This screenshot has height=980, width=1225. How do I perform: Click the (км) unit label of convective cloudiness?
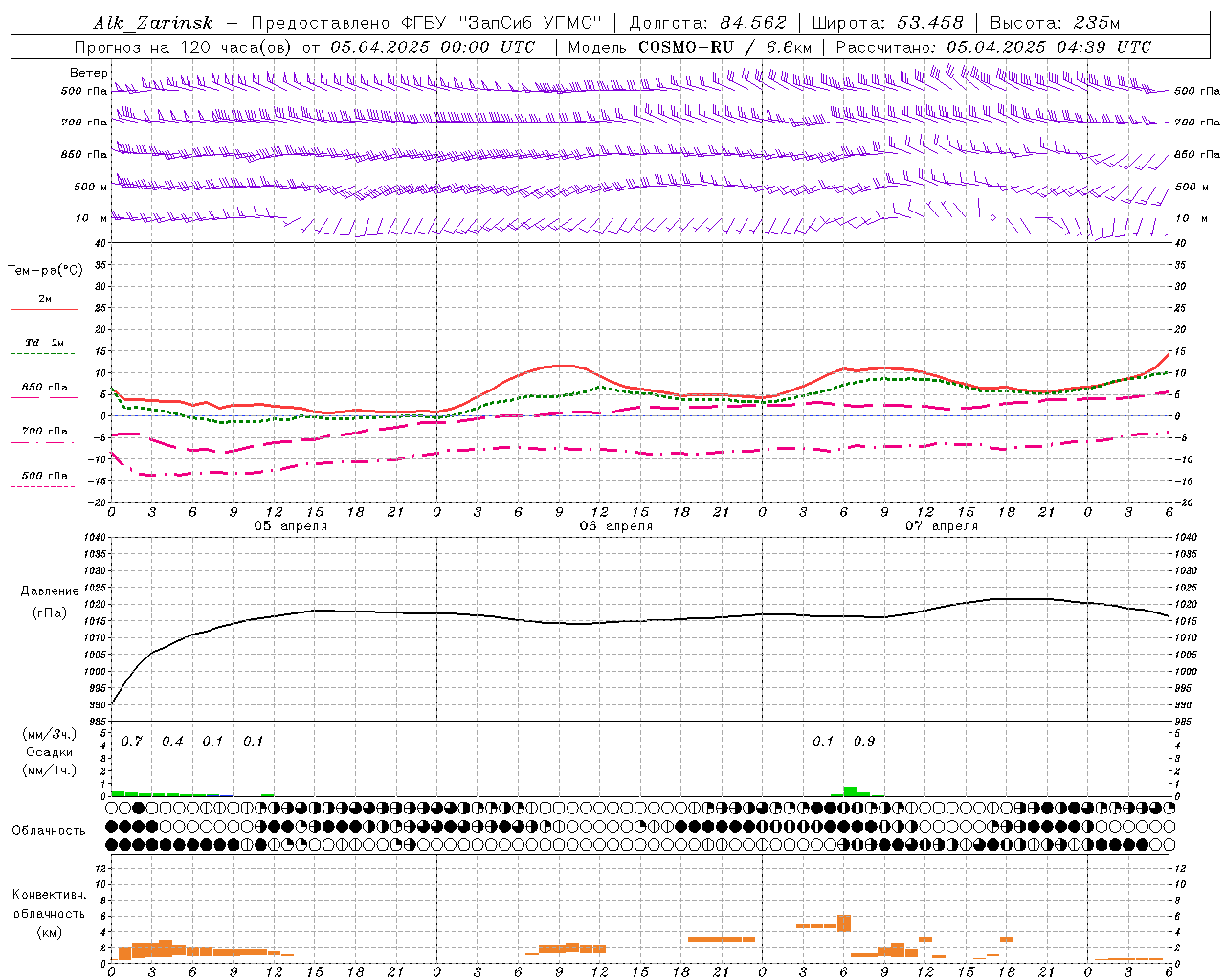pos(50,932)
